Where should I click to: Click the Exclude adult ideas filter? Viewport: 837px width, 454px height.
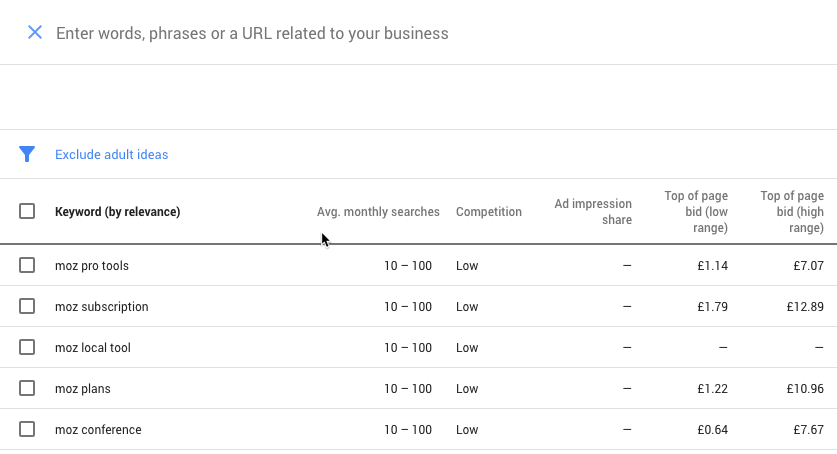(x=111, y=155)
